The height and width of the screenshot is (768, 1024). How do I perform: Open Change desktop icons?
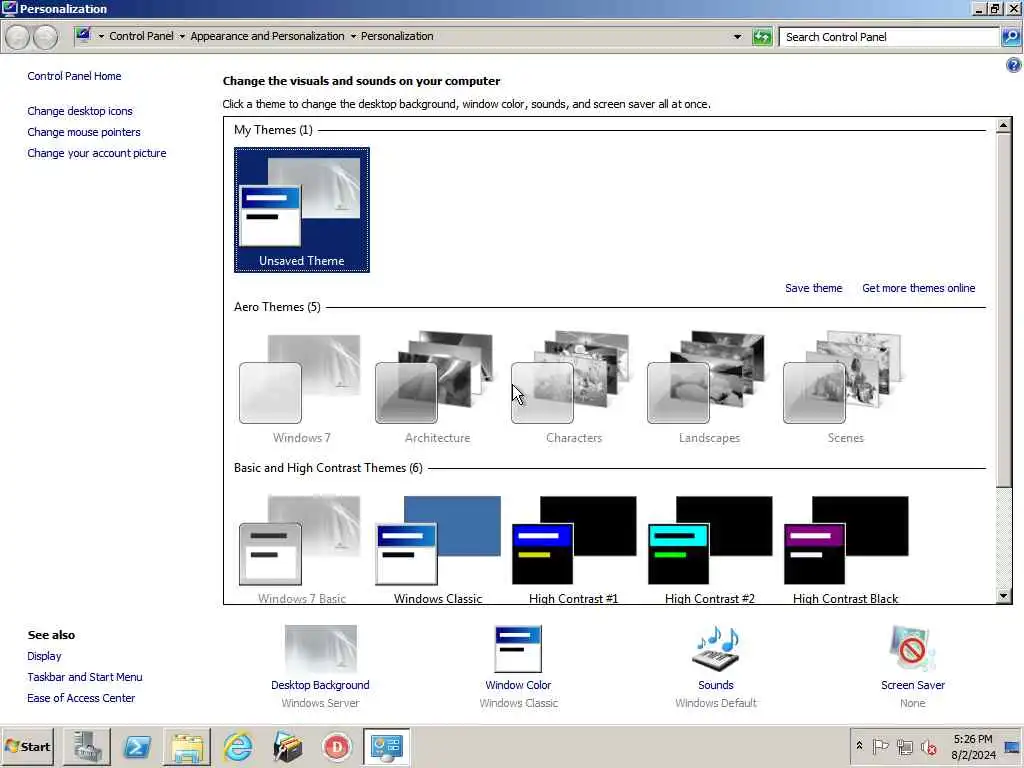click(80, 111)
